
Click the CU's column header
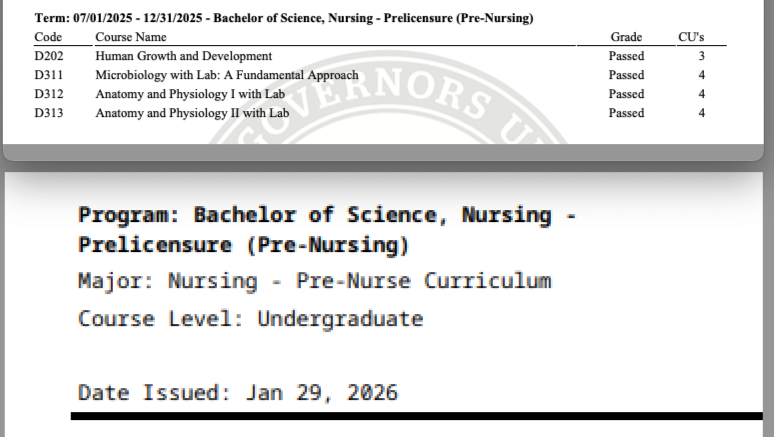pyautogui.click(x=691, y=37)
